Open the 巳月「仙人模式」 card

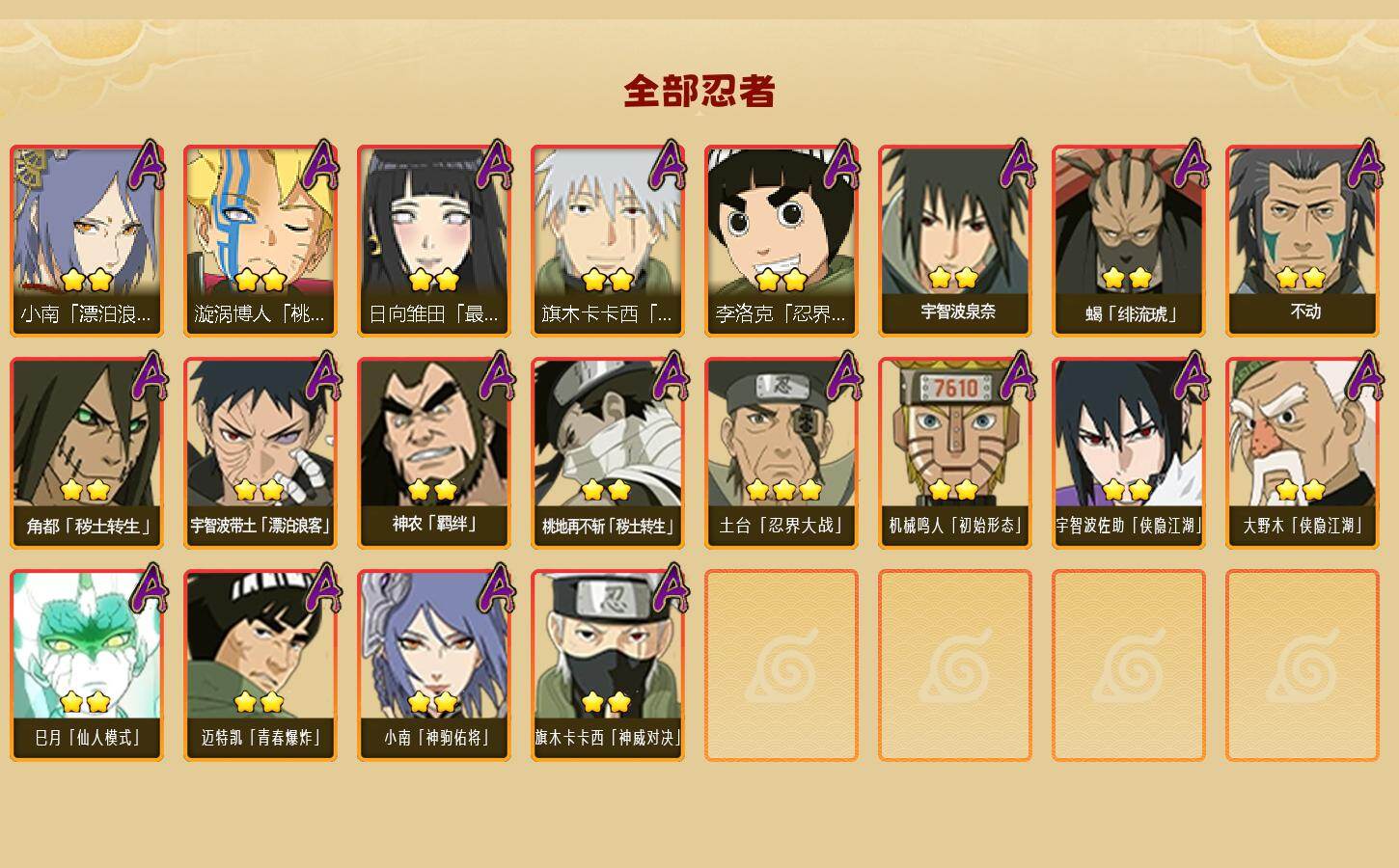coord(87,665)
